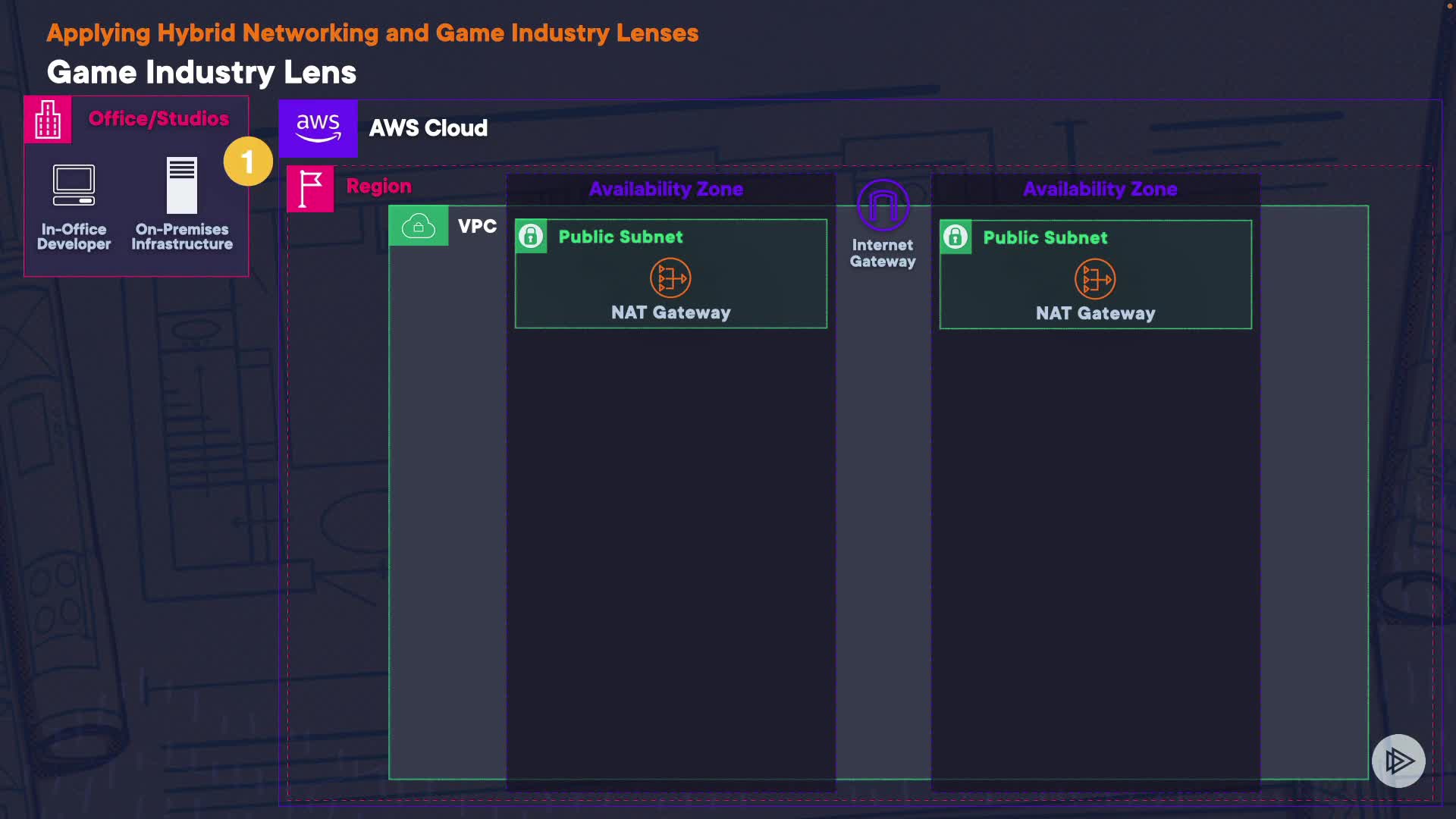Click the orange Applying Hybrid Networking title
Viewport: 1456px width, 819px height.
tap(372, 33)
